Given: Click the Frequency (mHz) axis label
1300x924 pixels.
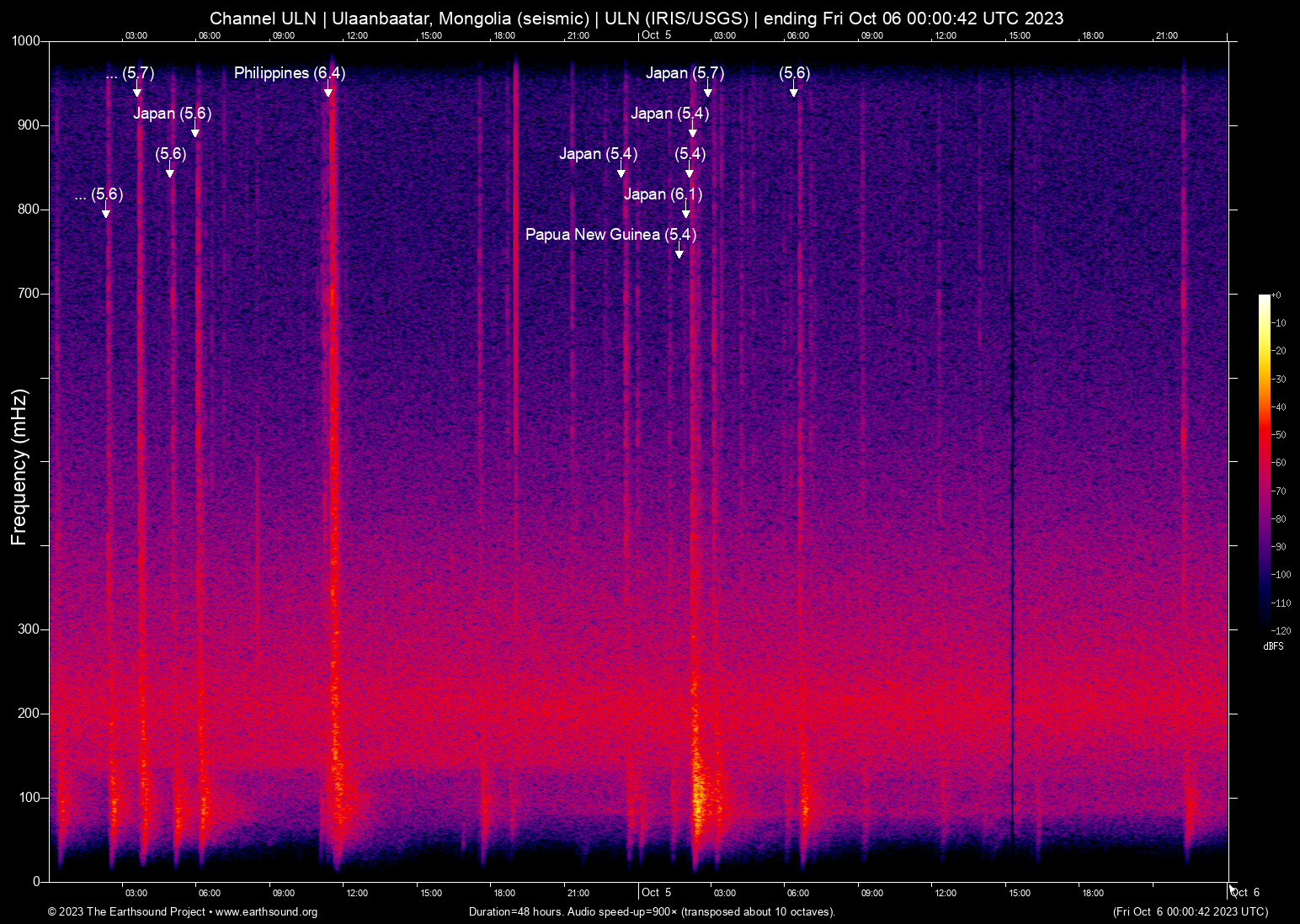Looking at the screenshot, I should pyautogui.click(x=19, y=461).
